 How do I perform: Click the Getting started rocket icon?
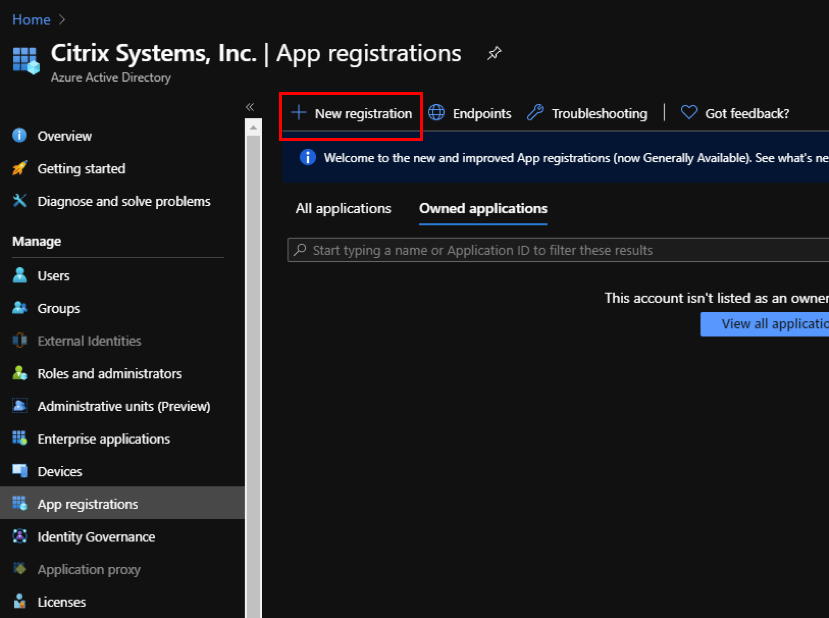point(20,168)
